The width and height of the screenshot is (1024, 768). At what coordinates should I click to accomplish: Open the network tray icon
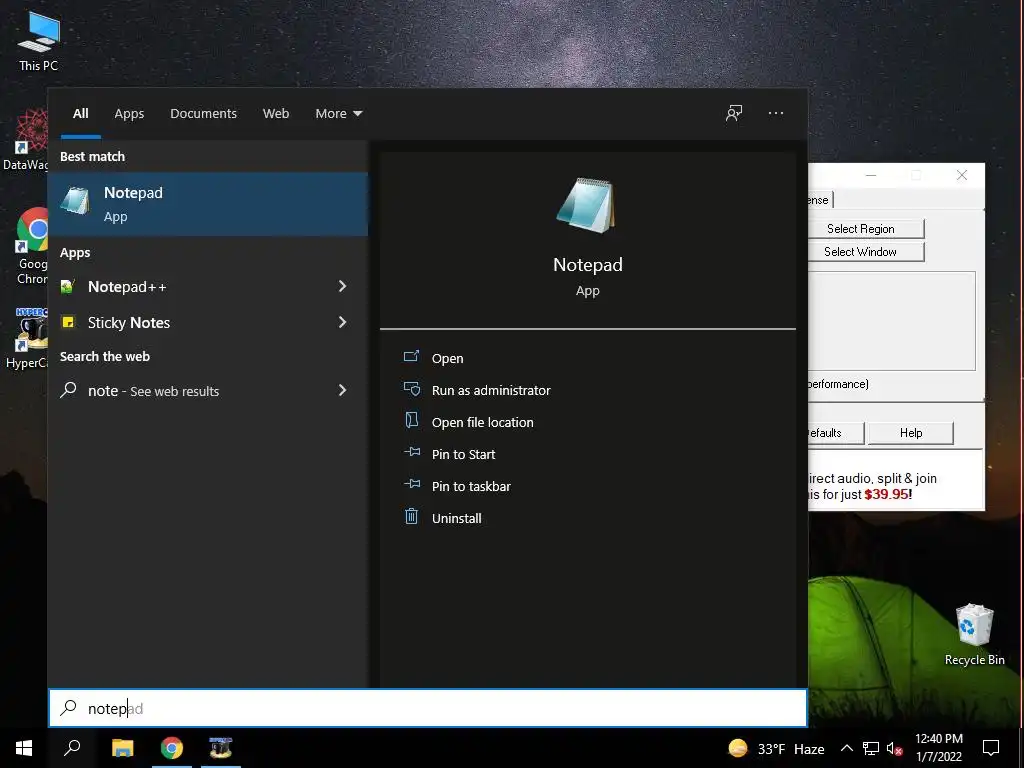[x=871, y=748]
